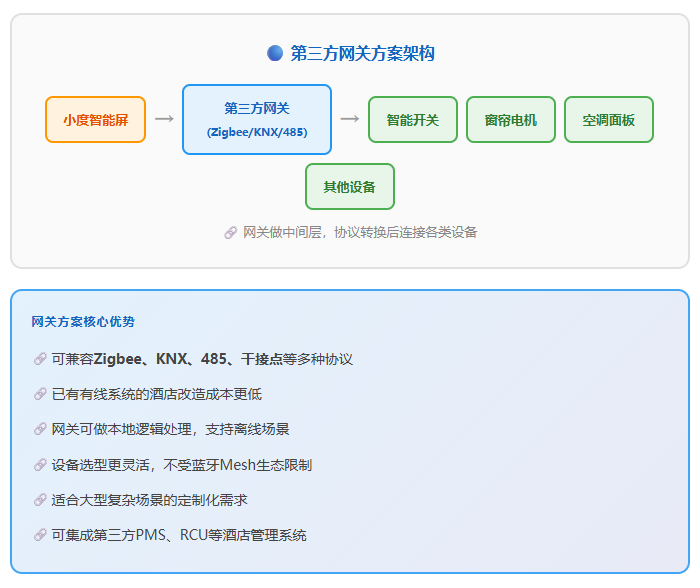Click the 网关方案核心优势 heading

(x=83, y=322)
